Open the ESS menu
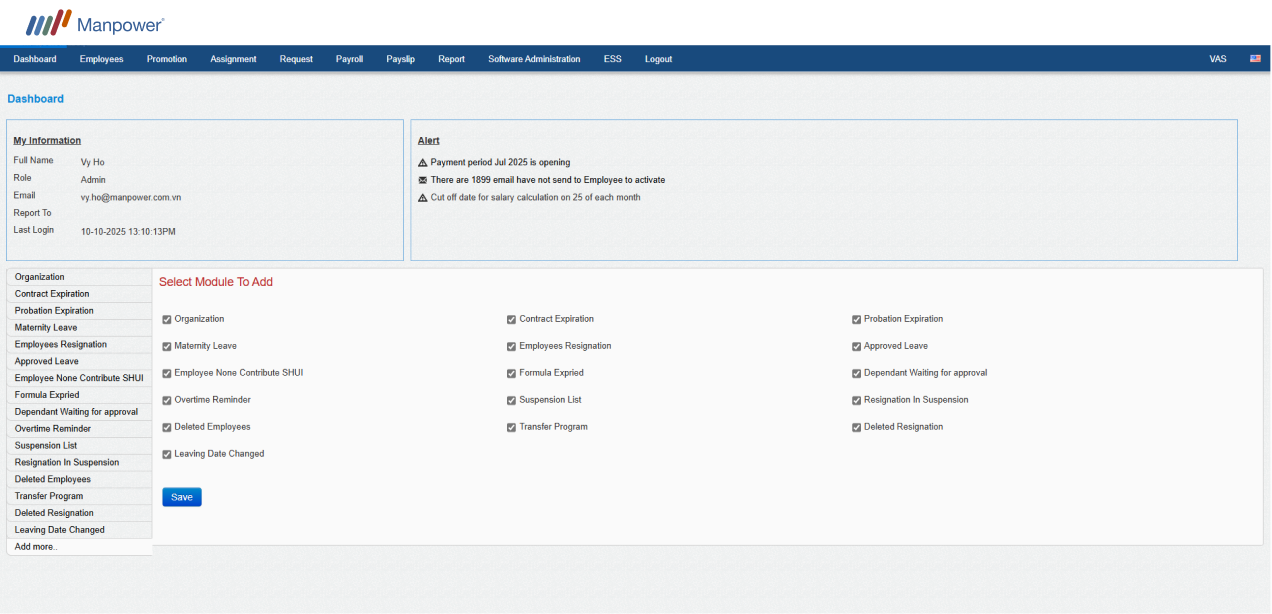This screenshot has height=614, width=1272. pyautogui.click(x=613, y=59)
